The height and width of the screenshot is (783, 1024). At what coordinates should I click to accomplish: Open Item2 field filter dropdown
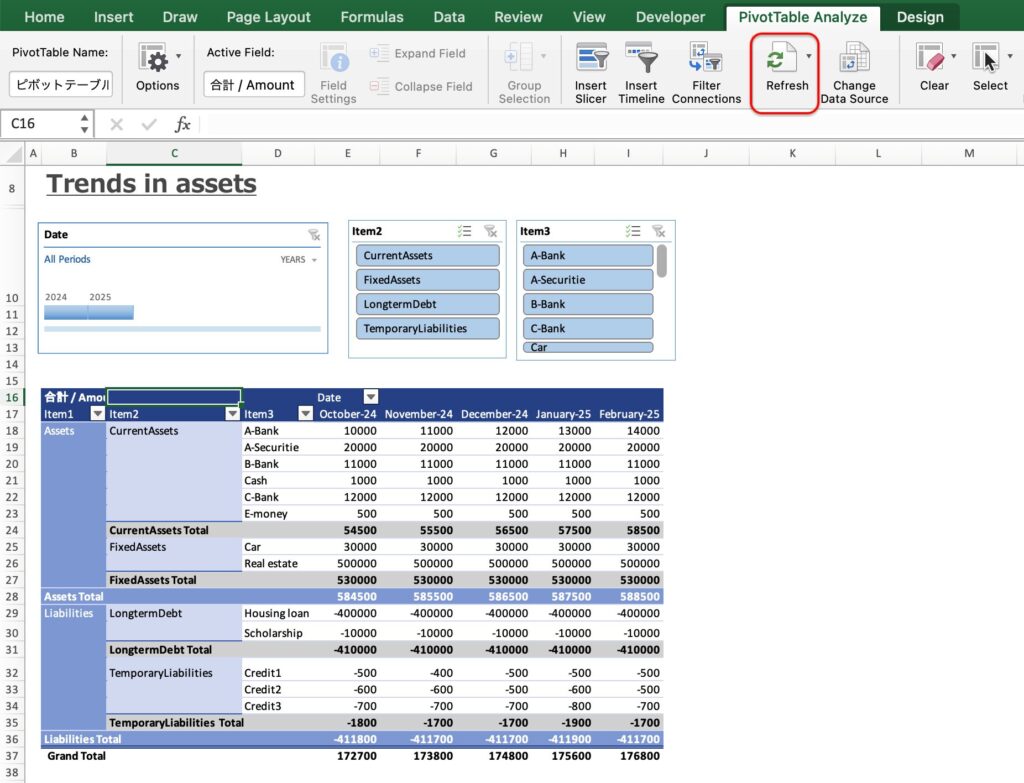232,413
